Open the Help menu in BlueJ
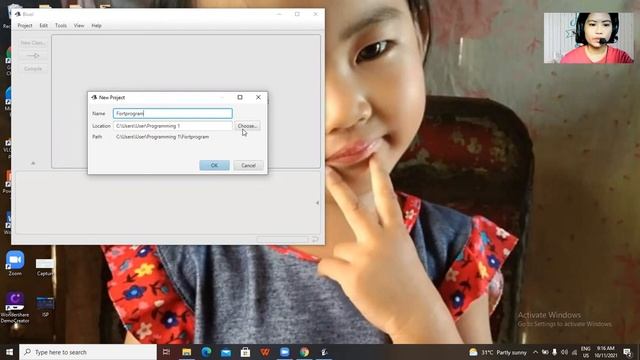640x360 pixels. [96, 25]
